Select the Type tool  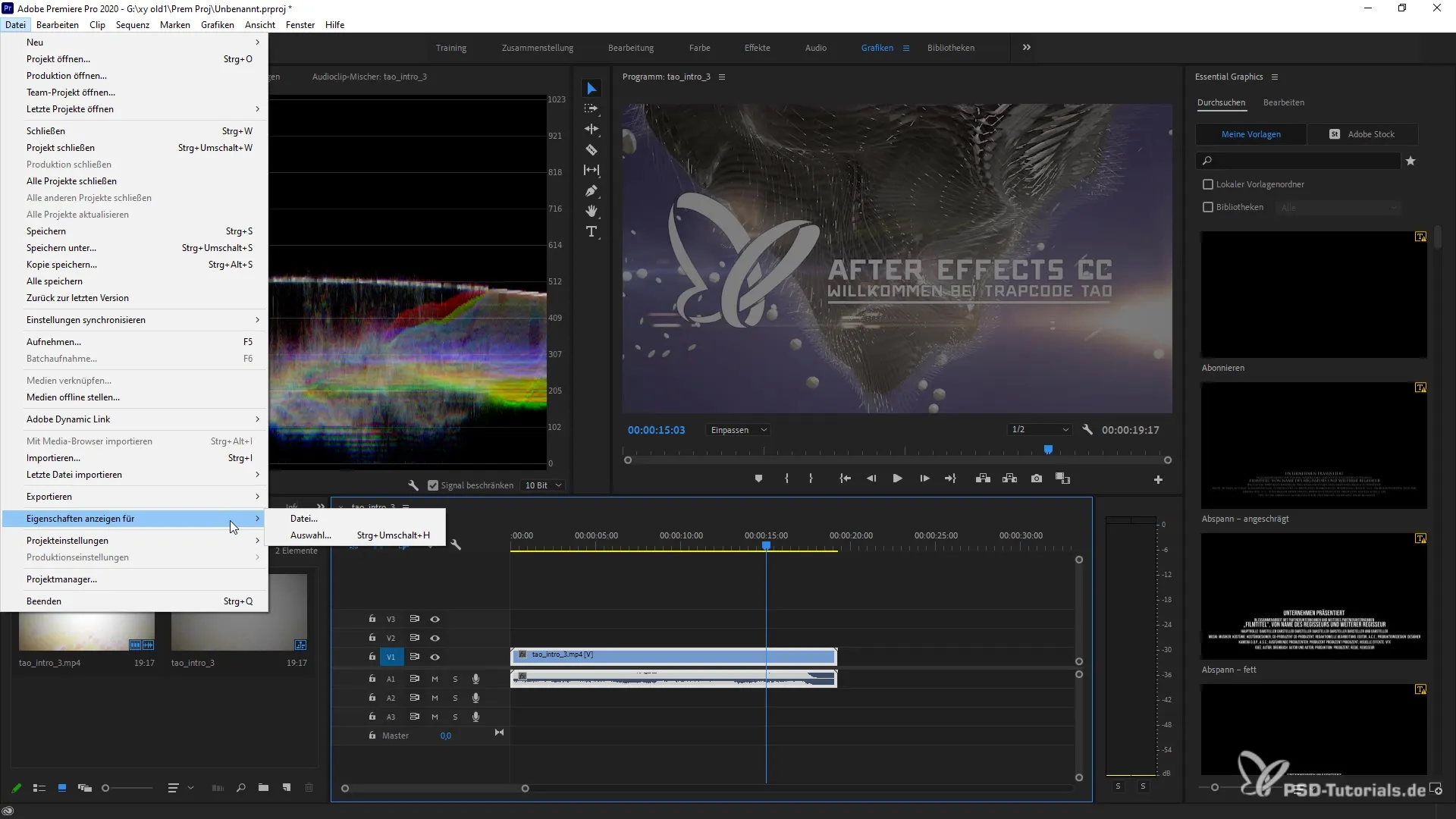(591, 232)
